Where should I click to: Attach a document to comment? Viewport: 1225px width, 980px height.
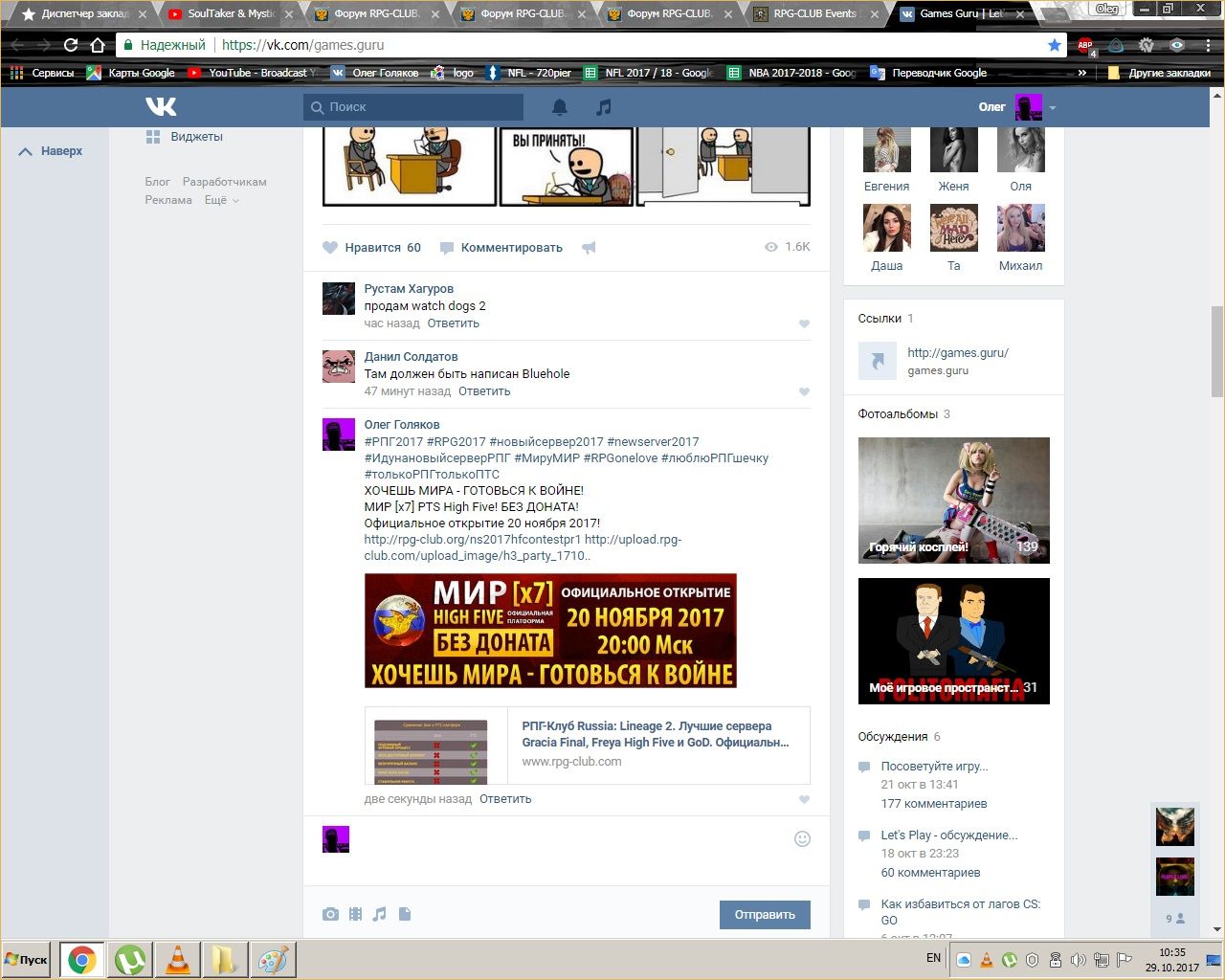click(405, 914)
